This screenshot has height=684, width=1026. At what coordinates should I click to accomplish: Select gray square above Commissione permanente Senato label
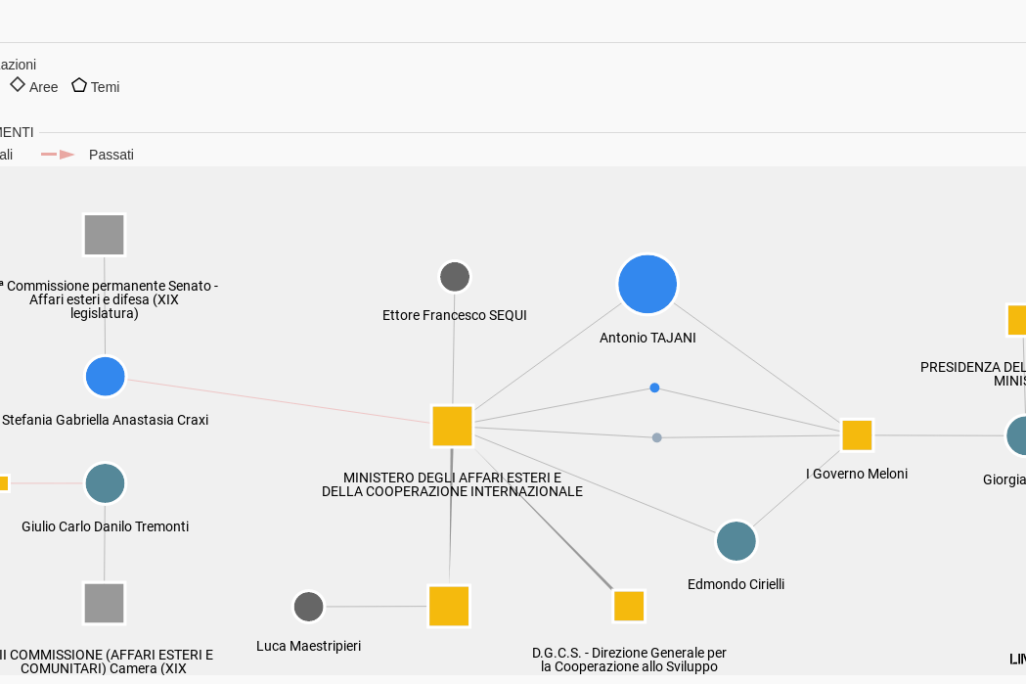[x=104, y=235]
